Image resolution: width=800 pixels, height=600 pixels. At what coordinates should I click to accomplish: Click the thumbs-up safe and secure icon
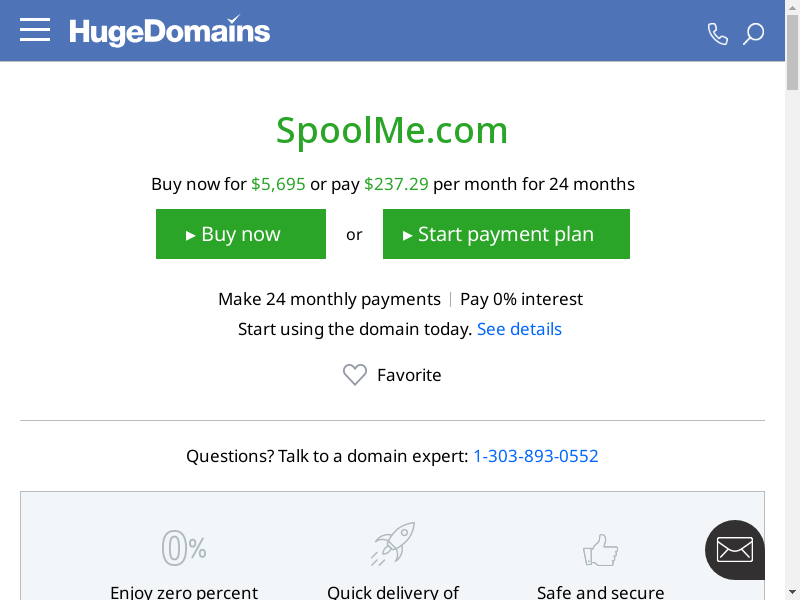(x=600, y=549)
